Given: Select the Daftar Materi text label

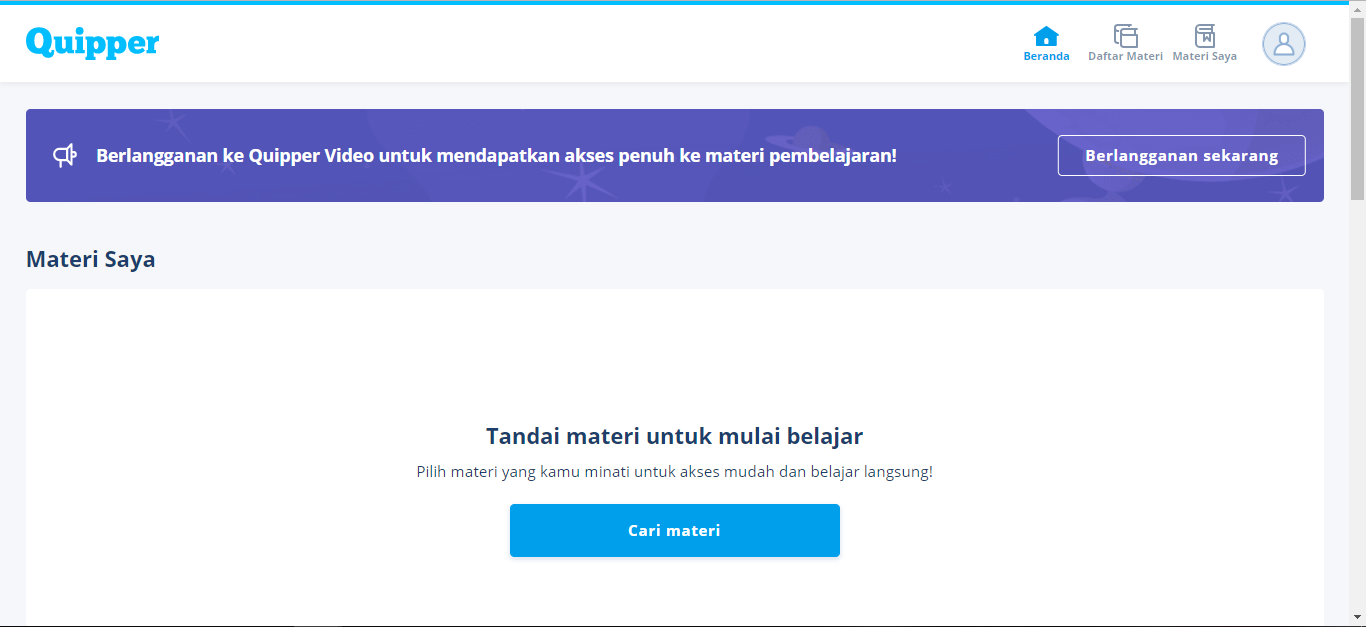Looking at the screenshot, I should pos(1125,57).
